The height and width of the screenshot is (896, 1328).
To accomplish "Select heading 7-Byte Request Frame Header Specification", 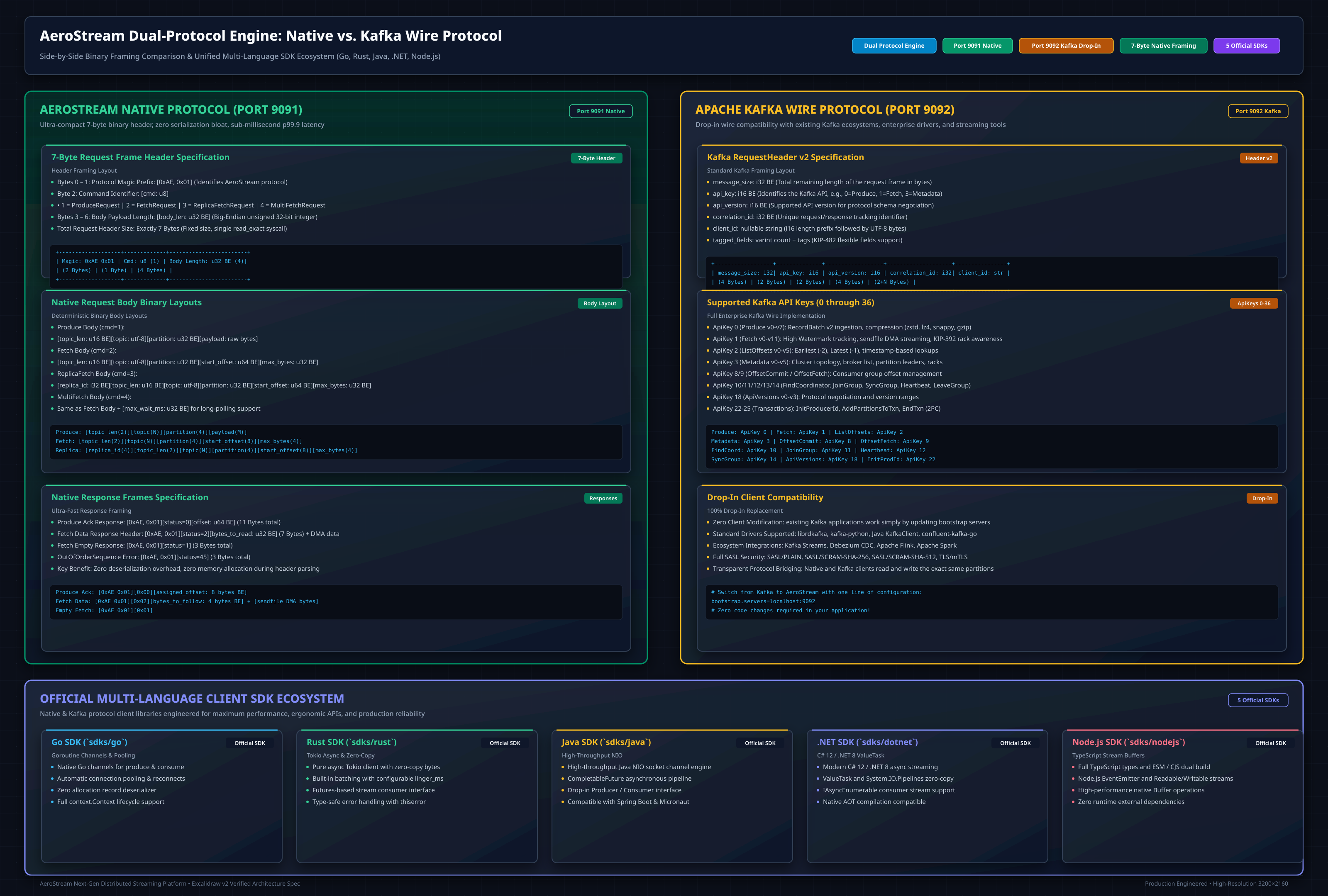I will point(140,157).
